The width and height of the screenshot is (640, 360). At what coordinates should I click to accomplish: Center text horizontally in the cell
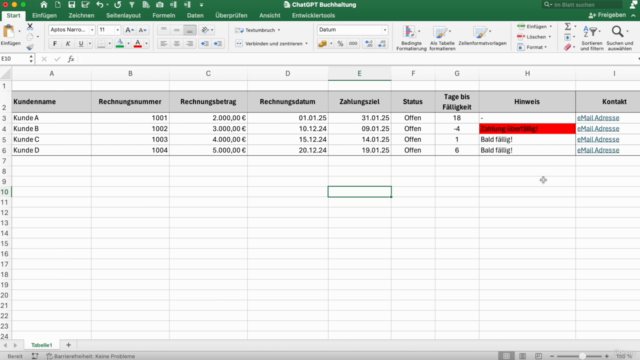coord(177,44)
